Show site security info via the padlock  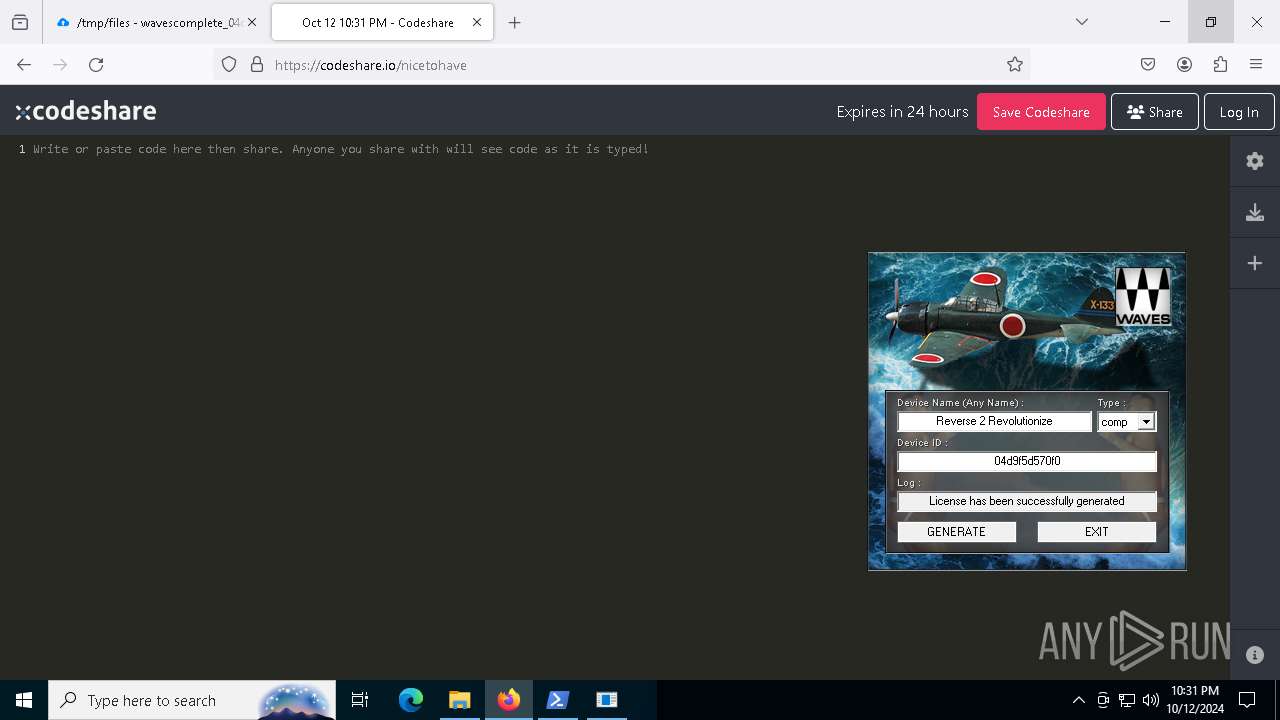[x=257, y=65]
